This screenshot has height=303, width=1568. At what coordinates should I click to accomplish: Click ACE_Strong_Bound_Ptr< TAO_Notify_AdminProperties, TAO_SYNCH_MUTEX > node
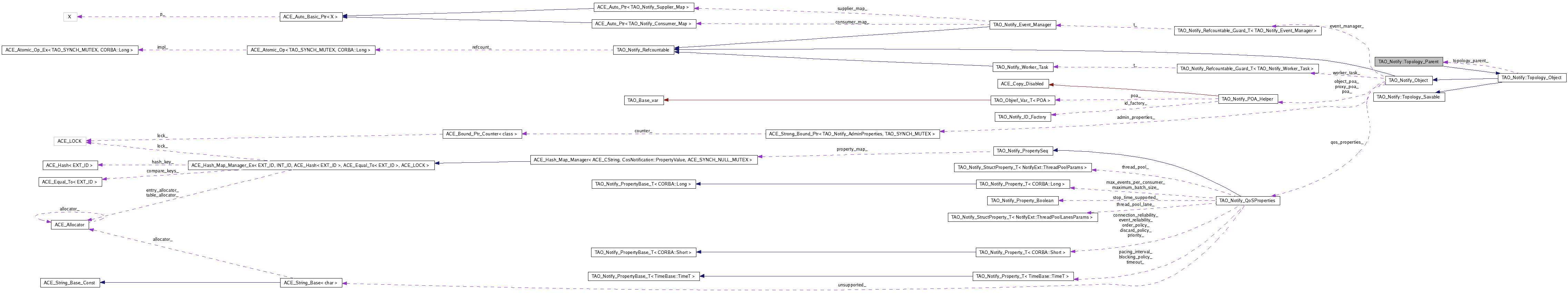[852, 134]
